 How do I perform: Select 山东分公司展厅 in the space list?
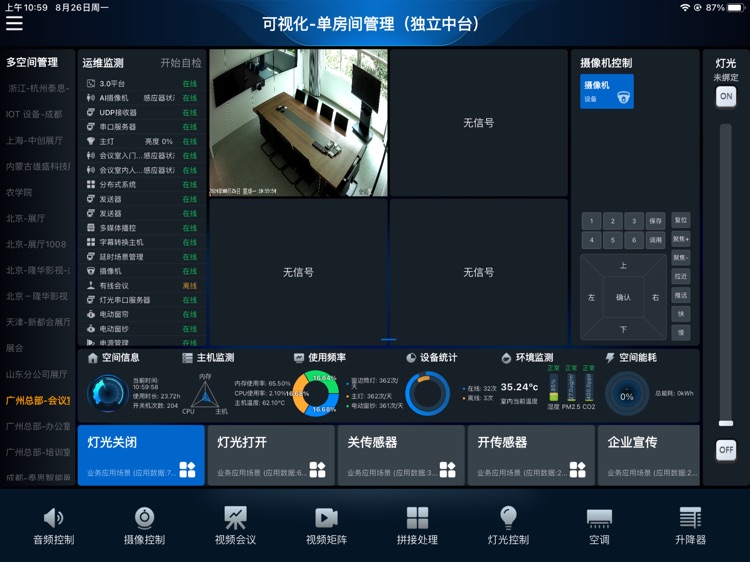(x=36, y=374)
